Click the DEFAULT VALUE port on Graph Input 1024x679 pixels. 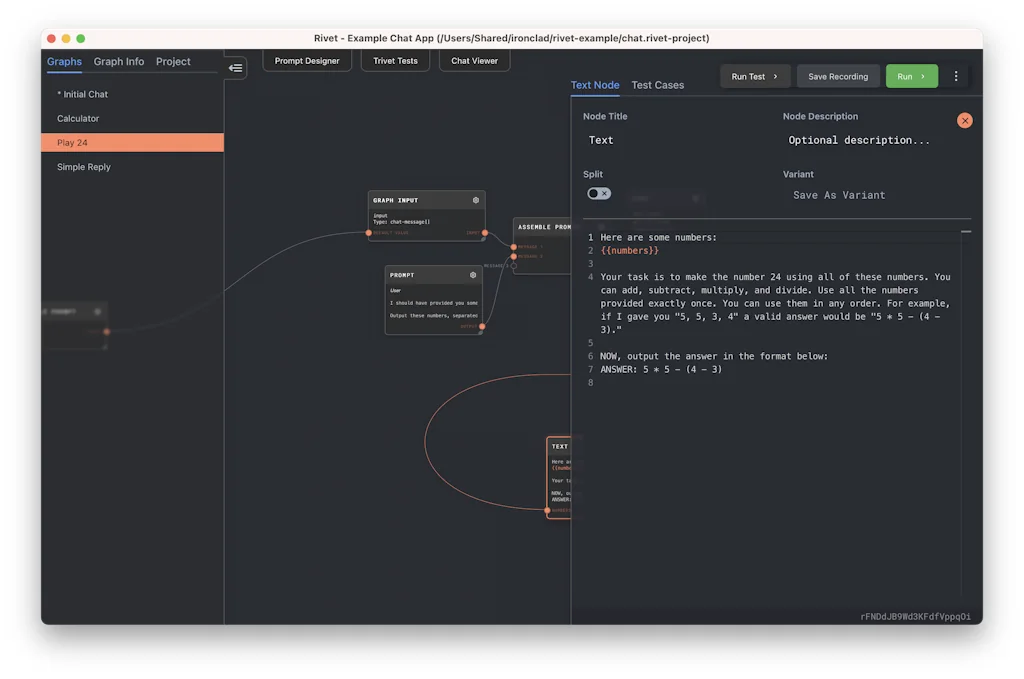click(369, 232)
